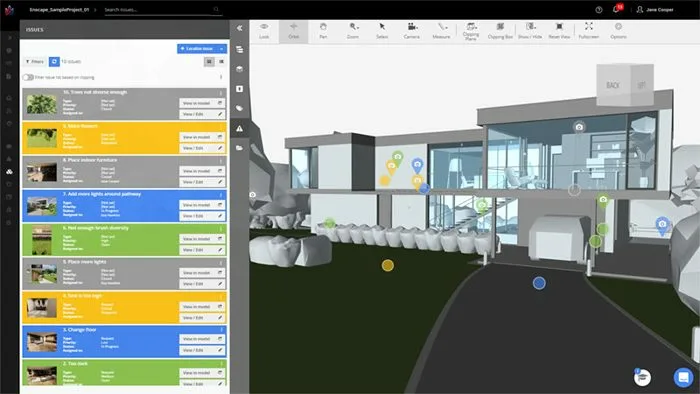Open the Clipping Plane tool dropdown
This screenshot has height=394, width=700.
(471, 31)
